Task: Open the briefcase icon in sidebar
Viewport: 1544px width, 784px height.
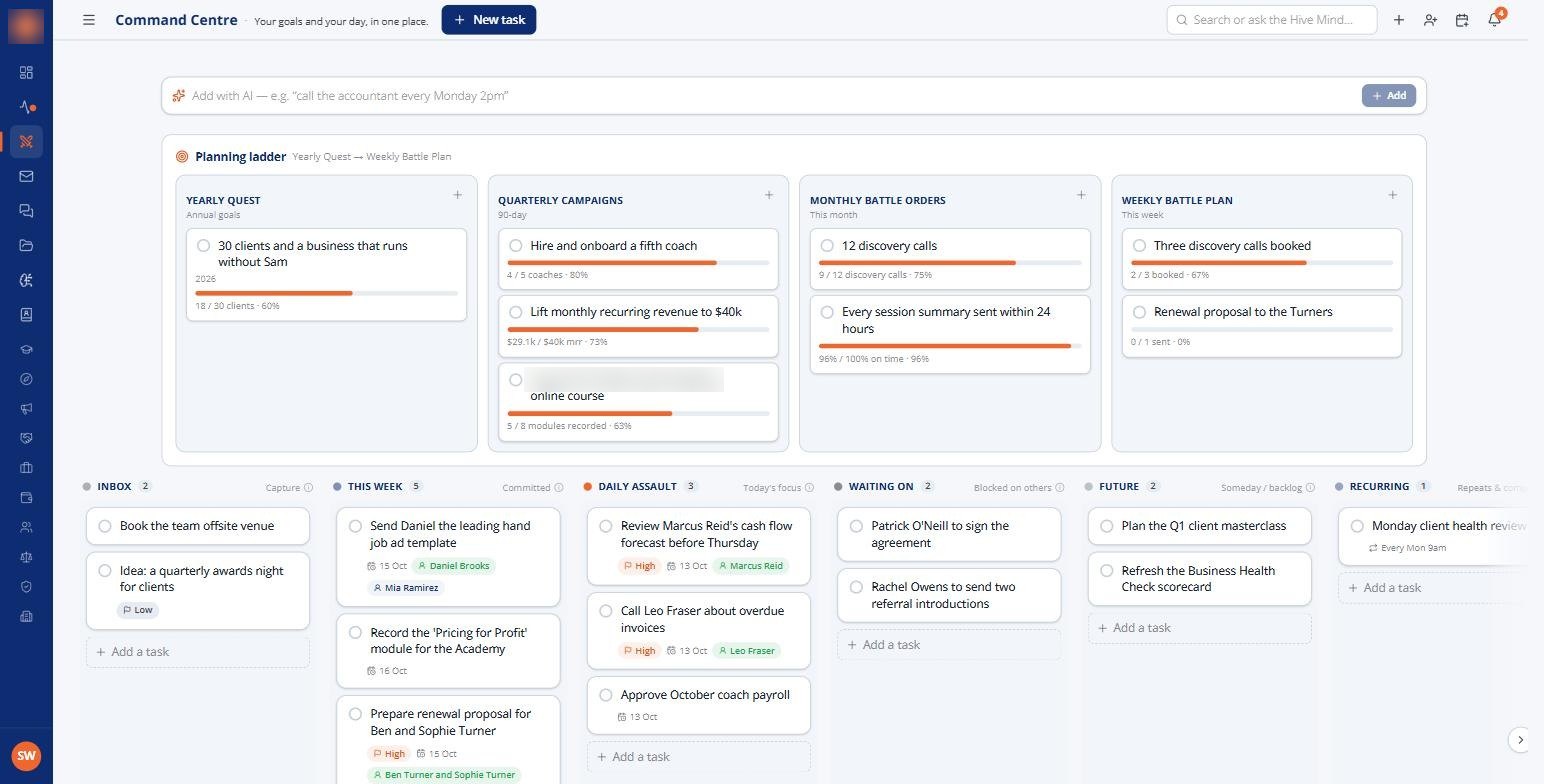Action: click(x=26, y=468)
